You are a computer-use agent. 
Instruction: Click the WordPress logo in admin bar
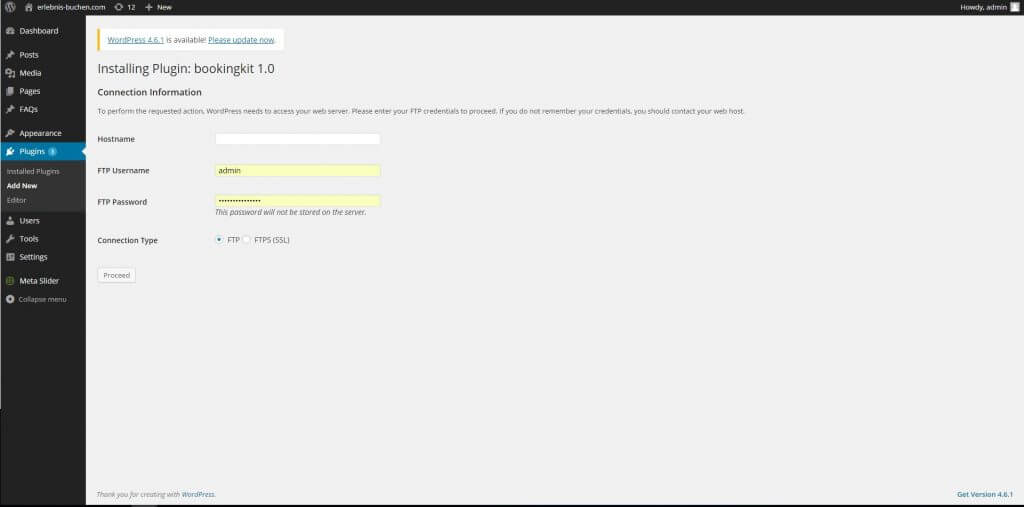[x=10, y=7]
